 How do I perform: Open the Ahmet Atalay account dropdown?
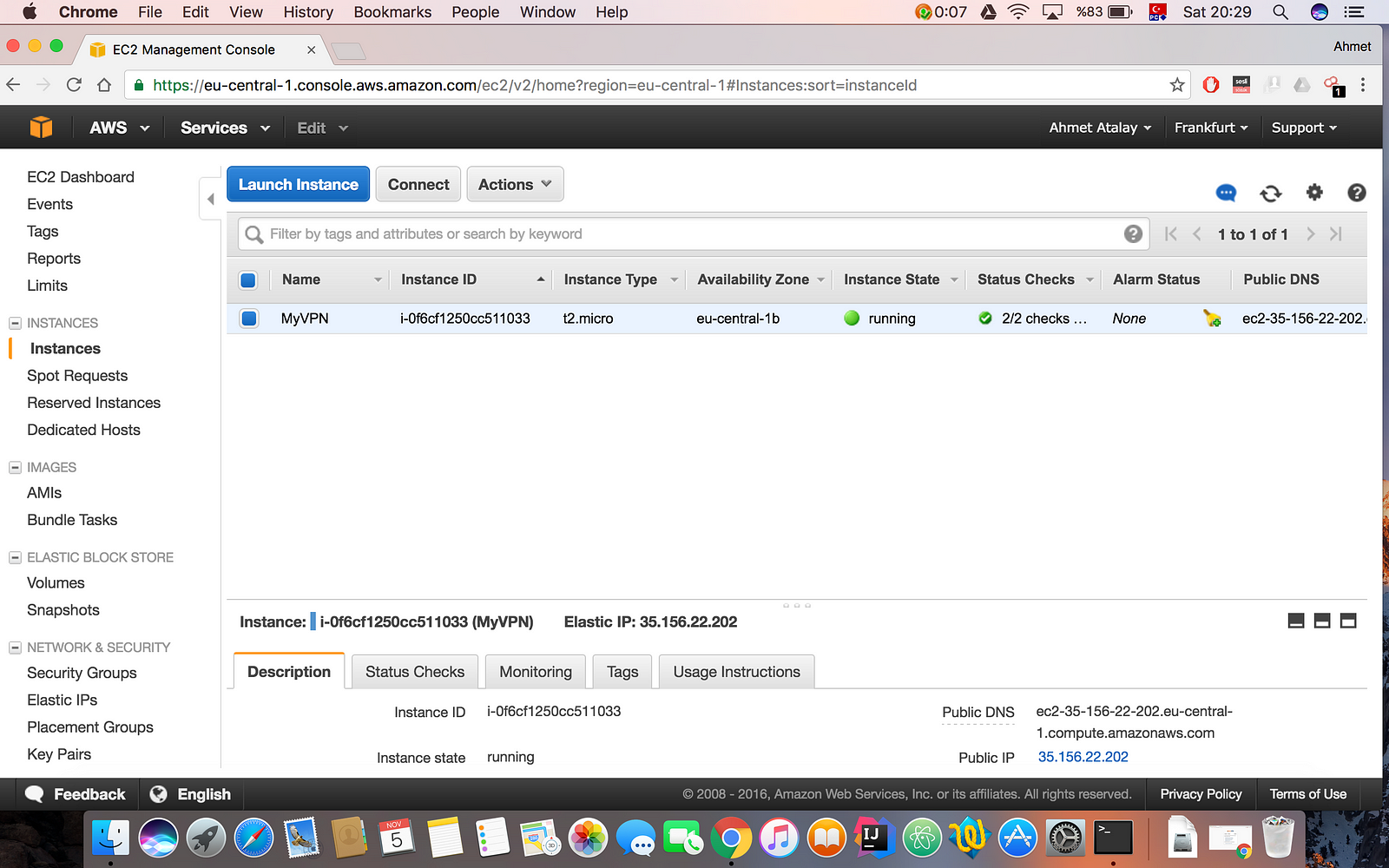(1100, 128)
